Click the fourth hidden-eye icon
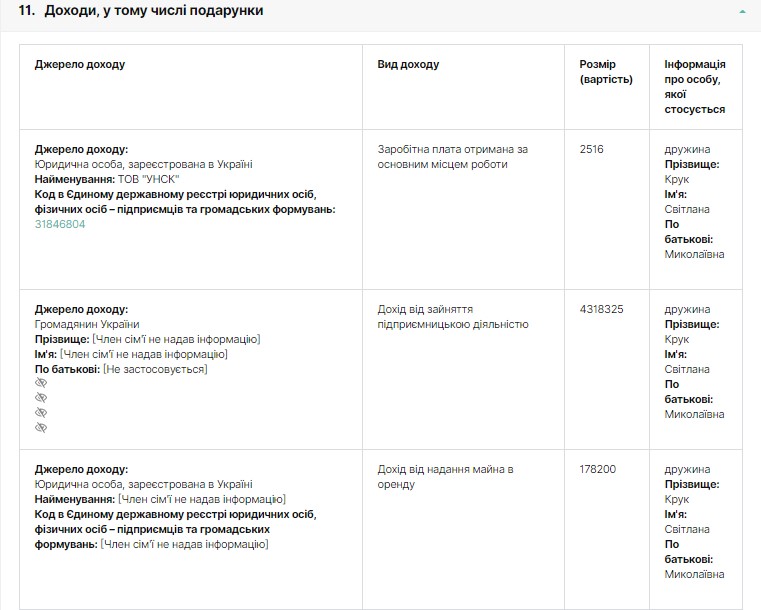761x610 pixels. [x=41, y=428]
